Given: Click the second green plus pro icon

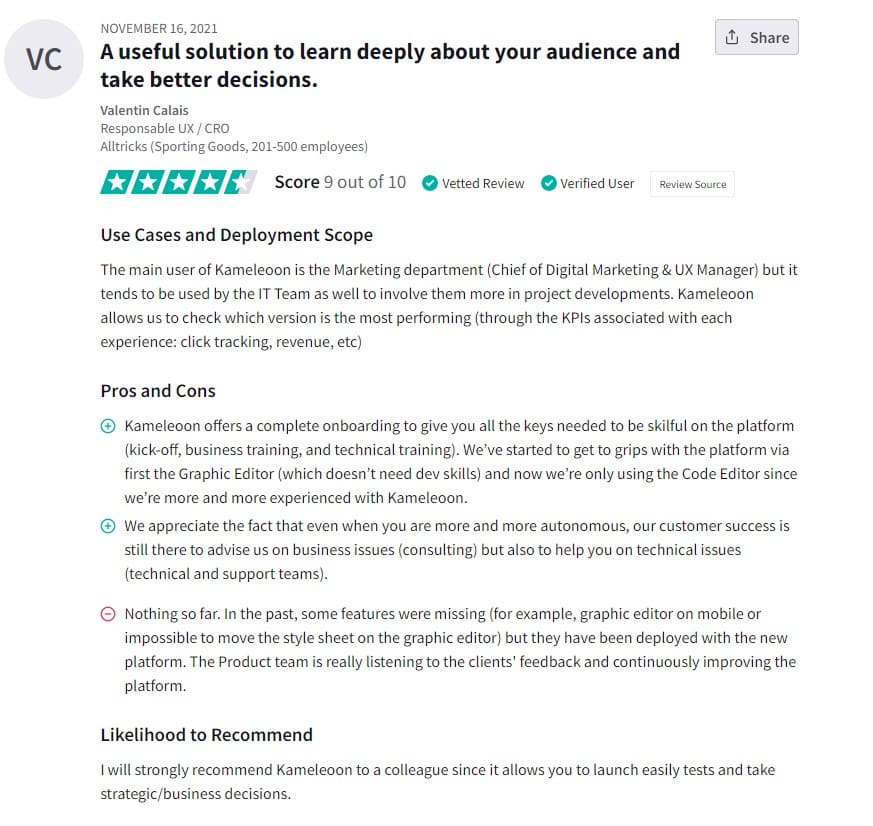Looking at the screenshot, I should coord(108,526).
